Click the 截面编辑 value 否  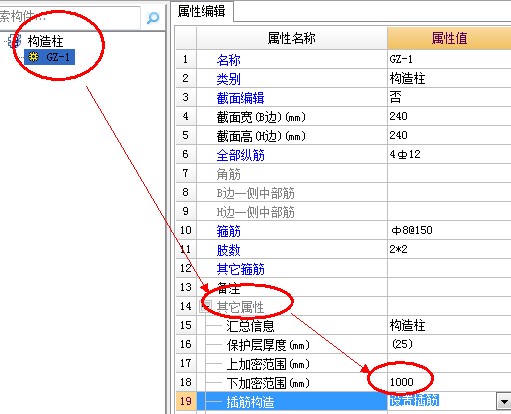click(395, 97)
